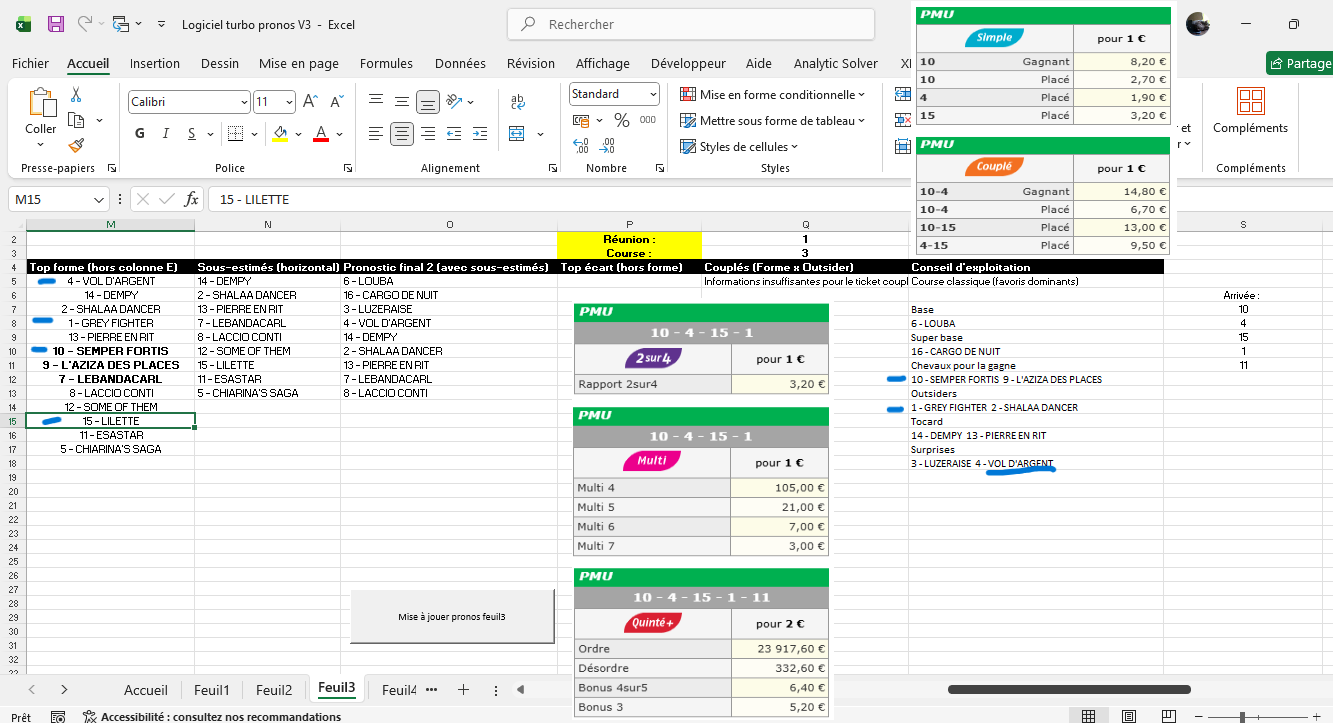Apply the borders icon to cells
Image resolution: width=1333 pixels, height=723 pixels.
point(235,134)
